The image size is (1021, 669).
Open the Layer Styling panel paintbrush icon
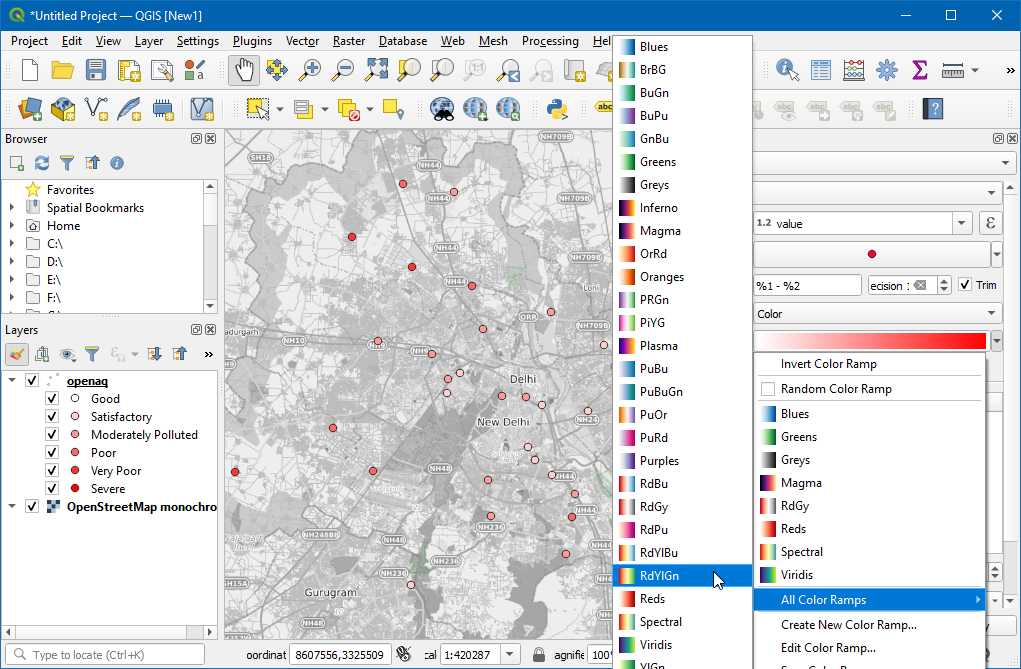point(17,354)
